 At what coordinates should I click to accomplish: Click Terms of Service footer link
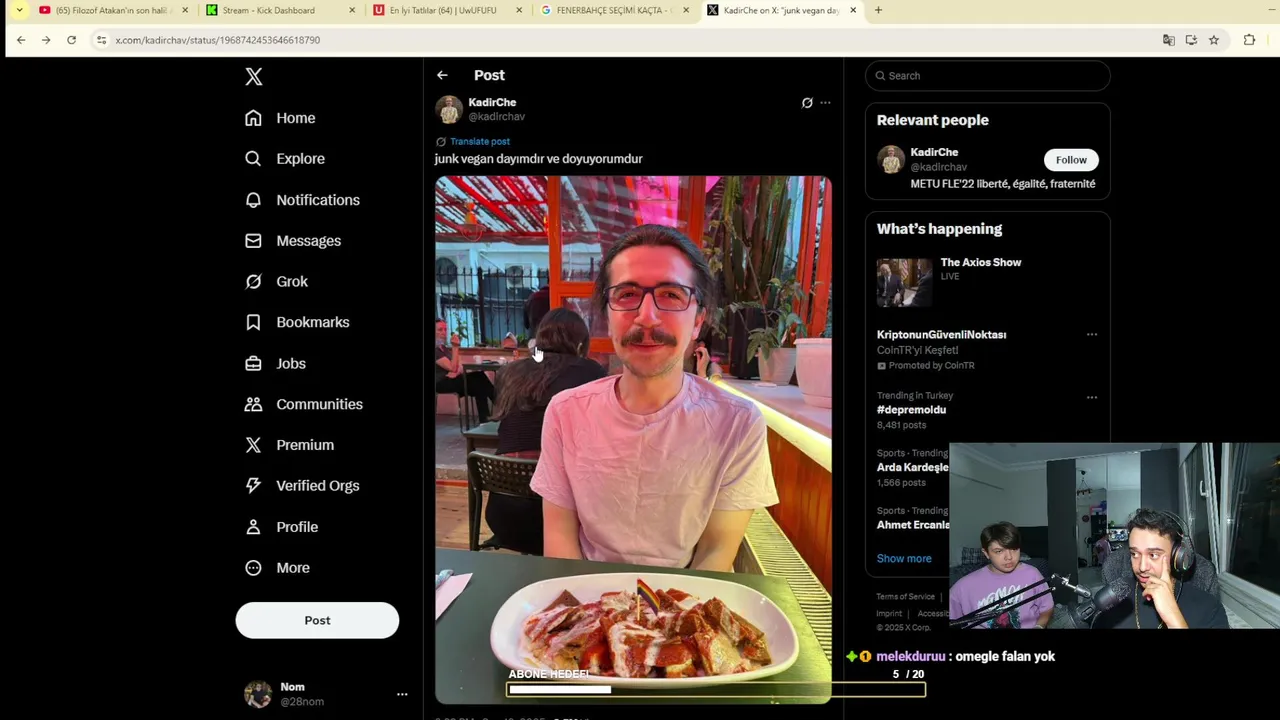tap(906, 597)
